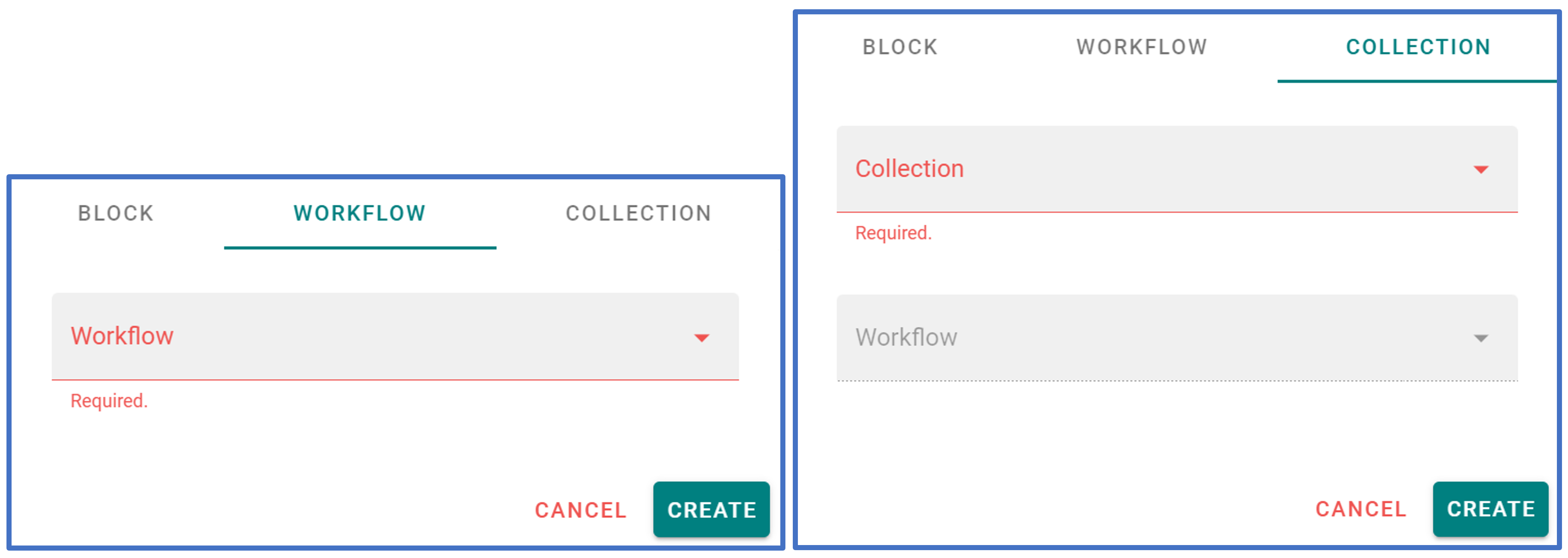Click the red "Collection" label inside the required field
Screen dimensions: 1568x558
click(909, 169)
